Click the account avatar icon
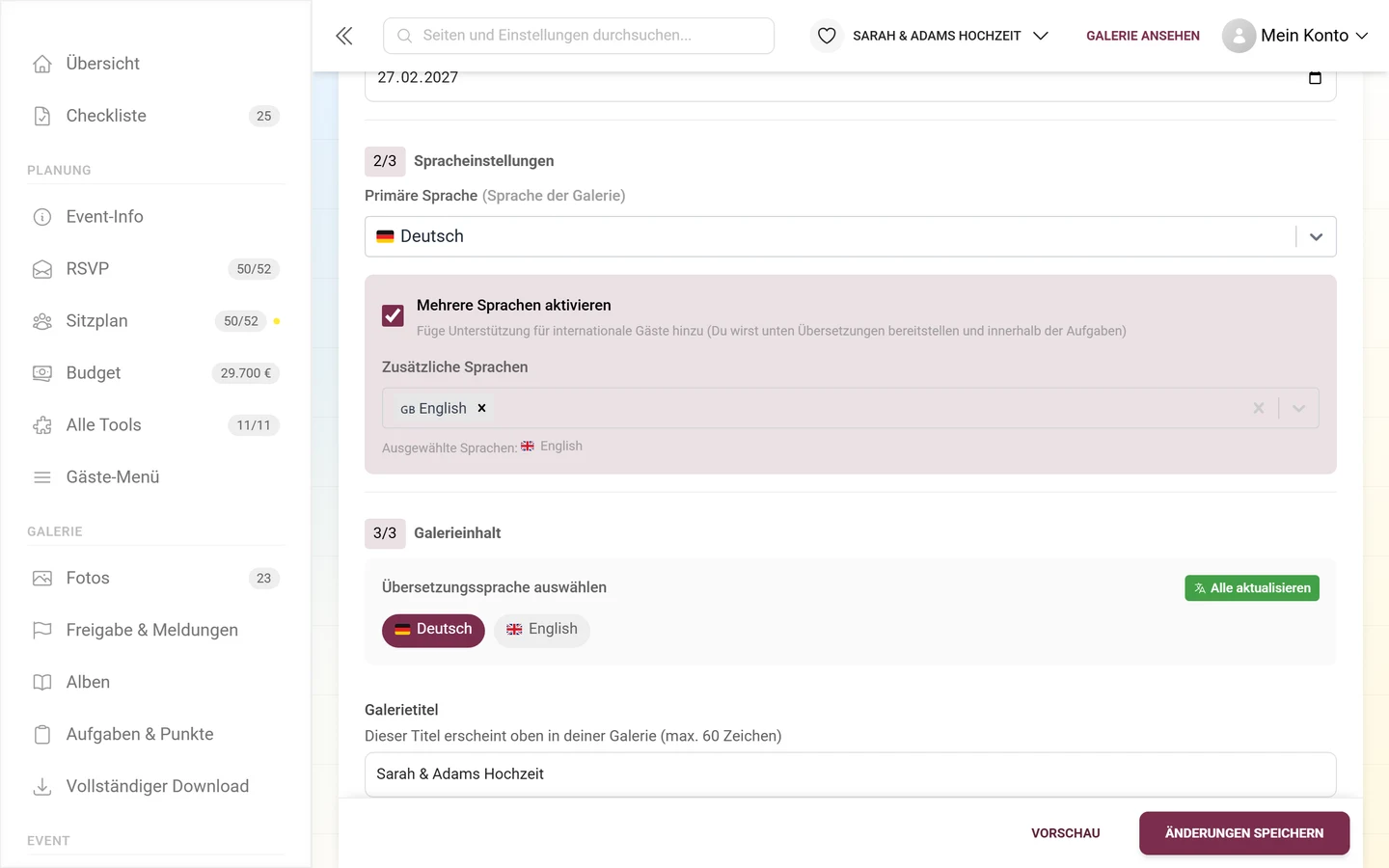 pos(1239,36)
